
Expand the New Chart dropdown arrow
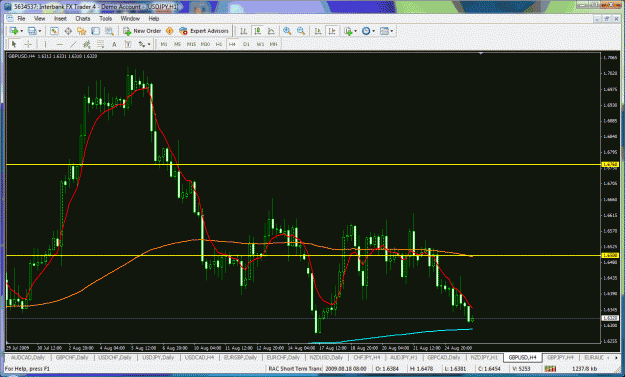(x=22, y=31)
